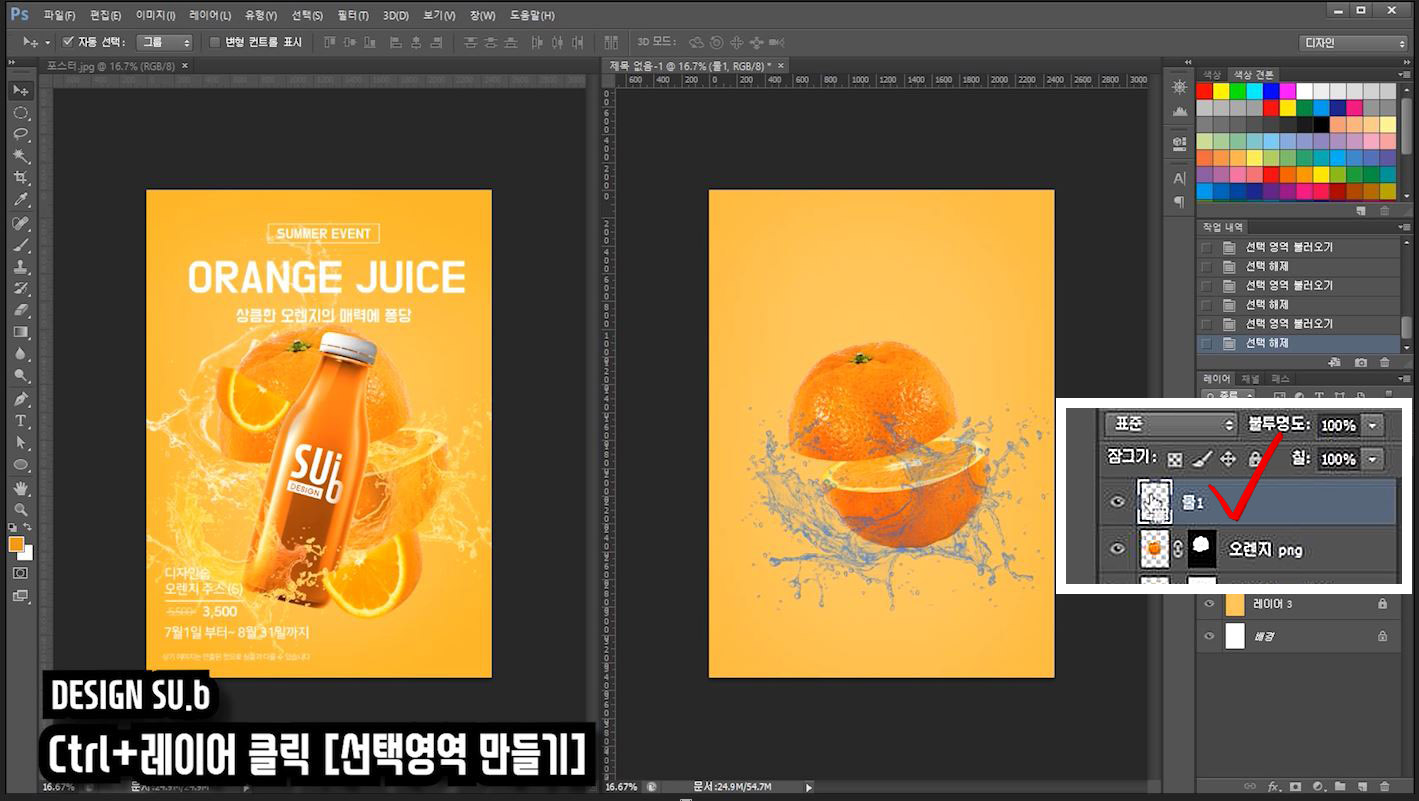
Task: Switch to the 색상 tab
Action: tap(1211, 75)
